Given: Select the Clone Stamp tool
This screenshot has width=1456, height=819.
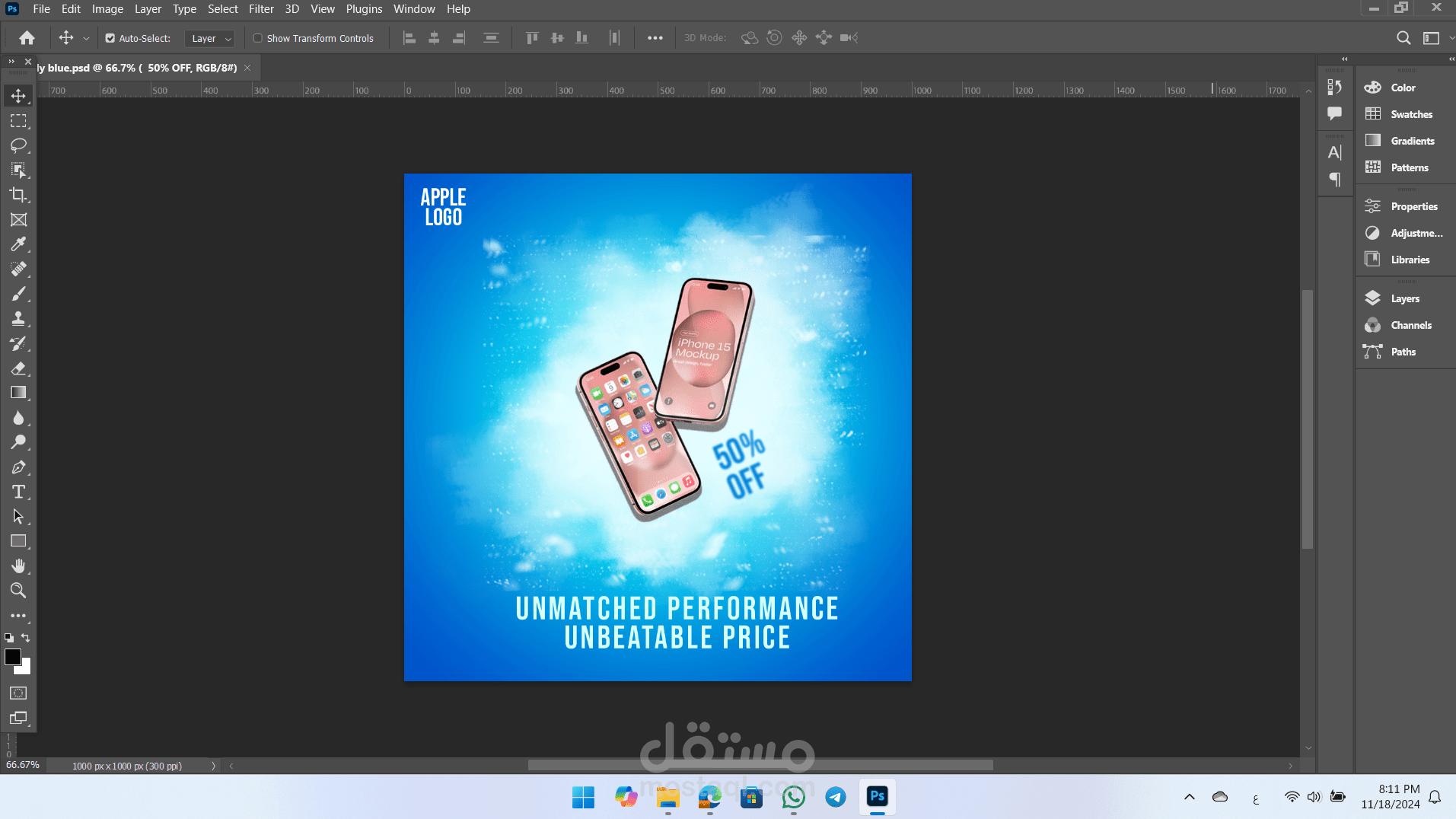Looking at the screenshot, I should click(x=18, y=319).
